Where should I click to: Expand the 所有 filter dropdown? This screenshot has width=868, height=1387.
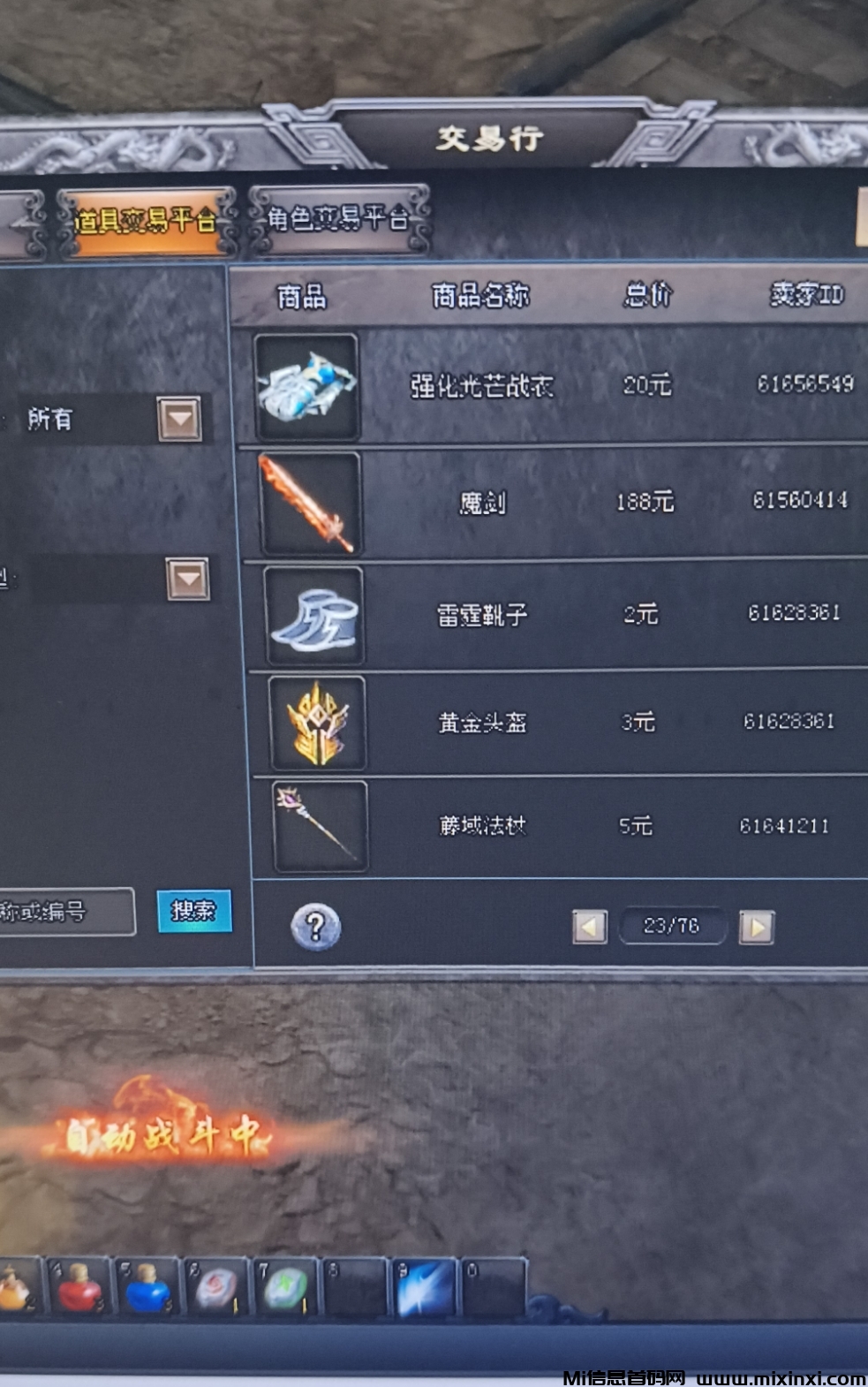point(180,418)
